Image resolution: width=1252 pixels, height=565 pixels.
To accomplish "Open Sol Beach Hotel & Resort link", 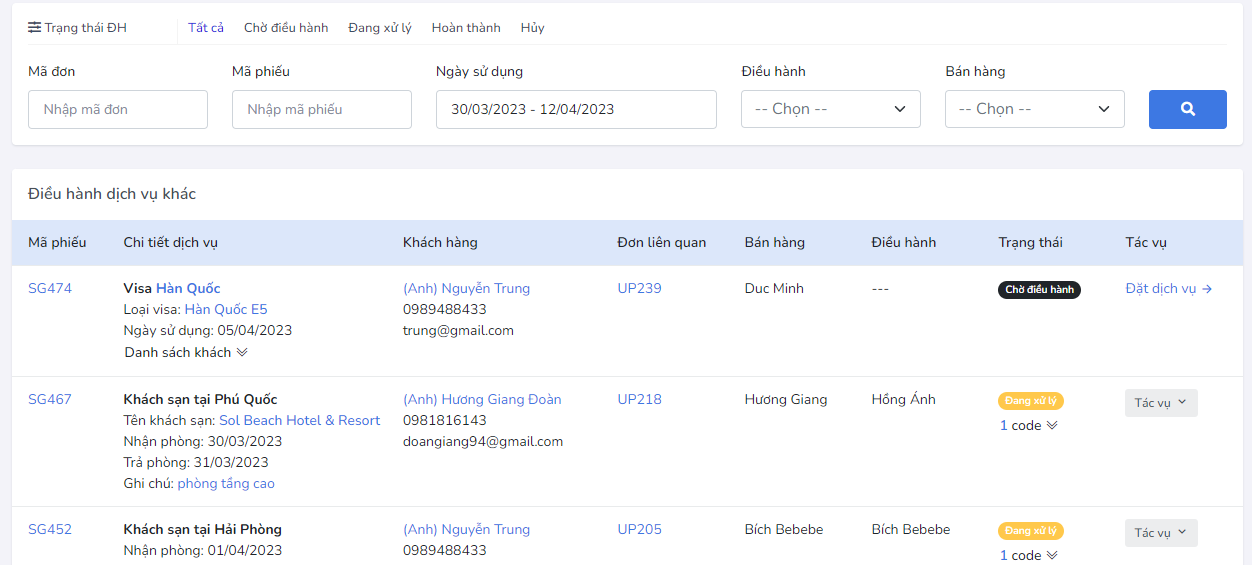I will pos(300,421).
